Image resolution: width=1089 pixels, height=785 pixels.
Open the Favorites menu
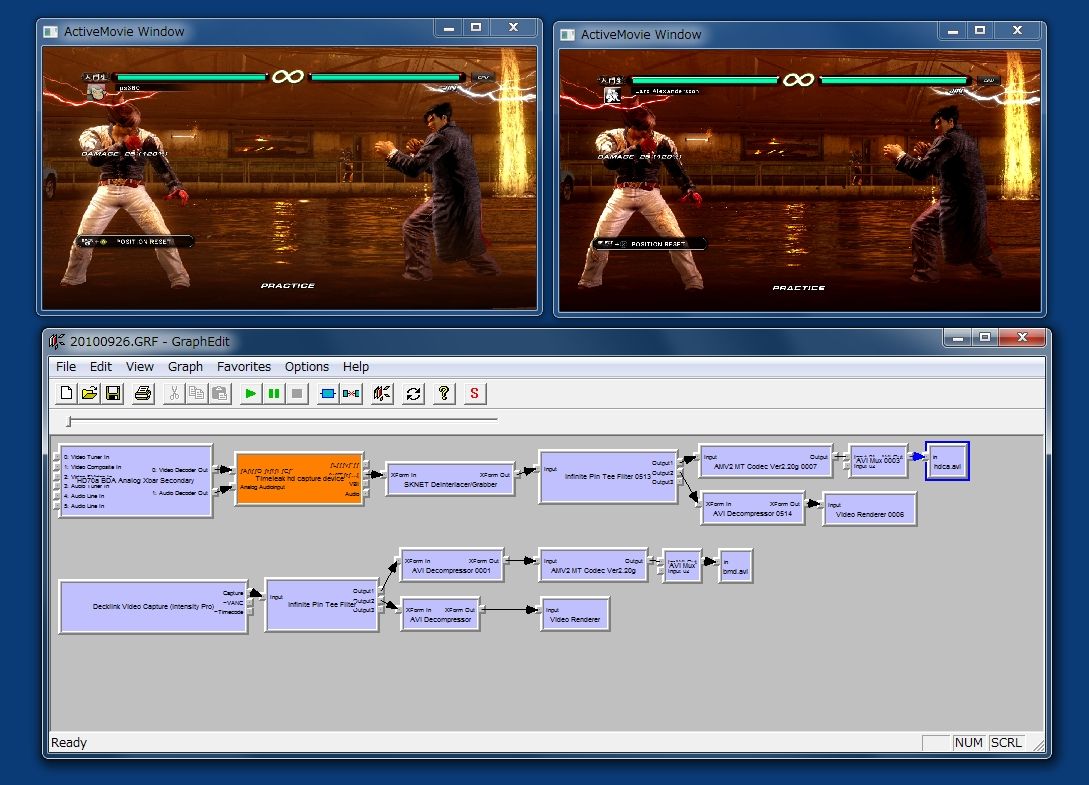[244, 367]
